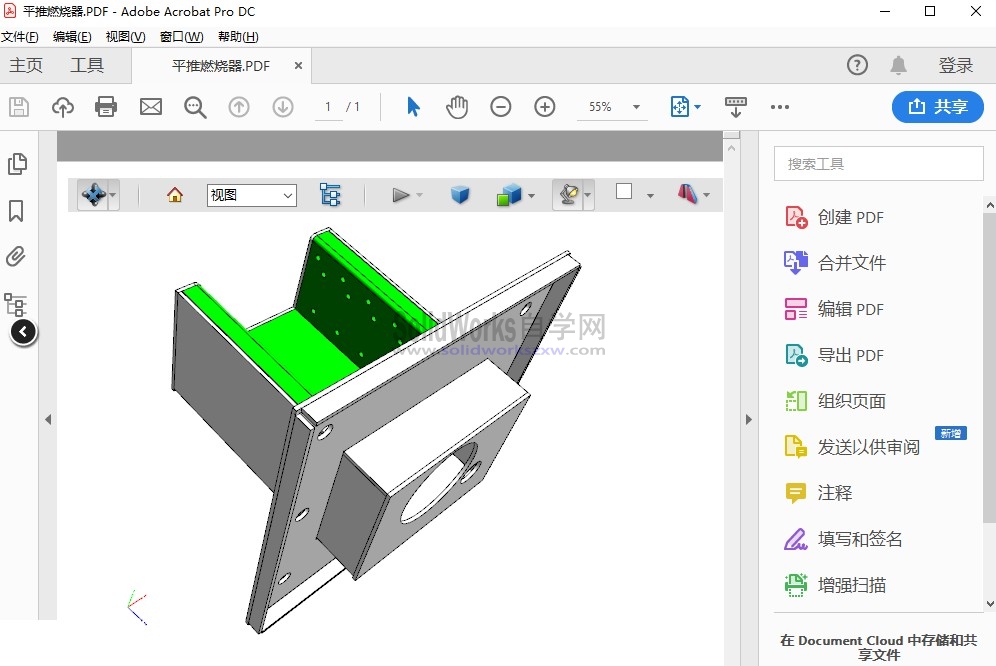Expand the 55% zoom level dropdown
The height and width of the screenshot is (666, 996).
coord(635,107)
